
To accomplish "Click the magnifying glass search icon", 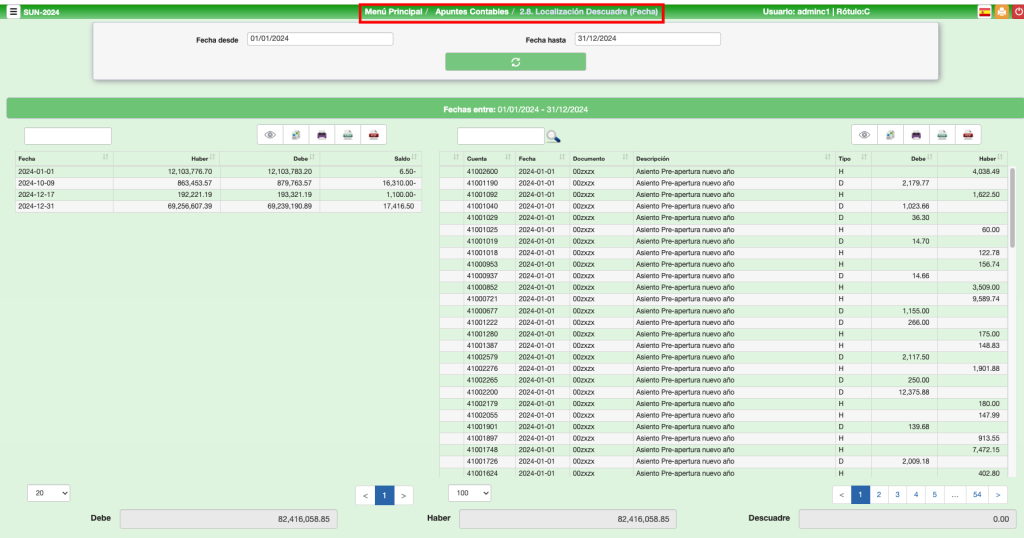I will 553,136.
